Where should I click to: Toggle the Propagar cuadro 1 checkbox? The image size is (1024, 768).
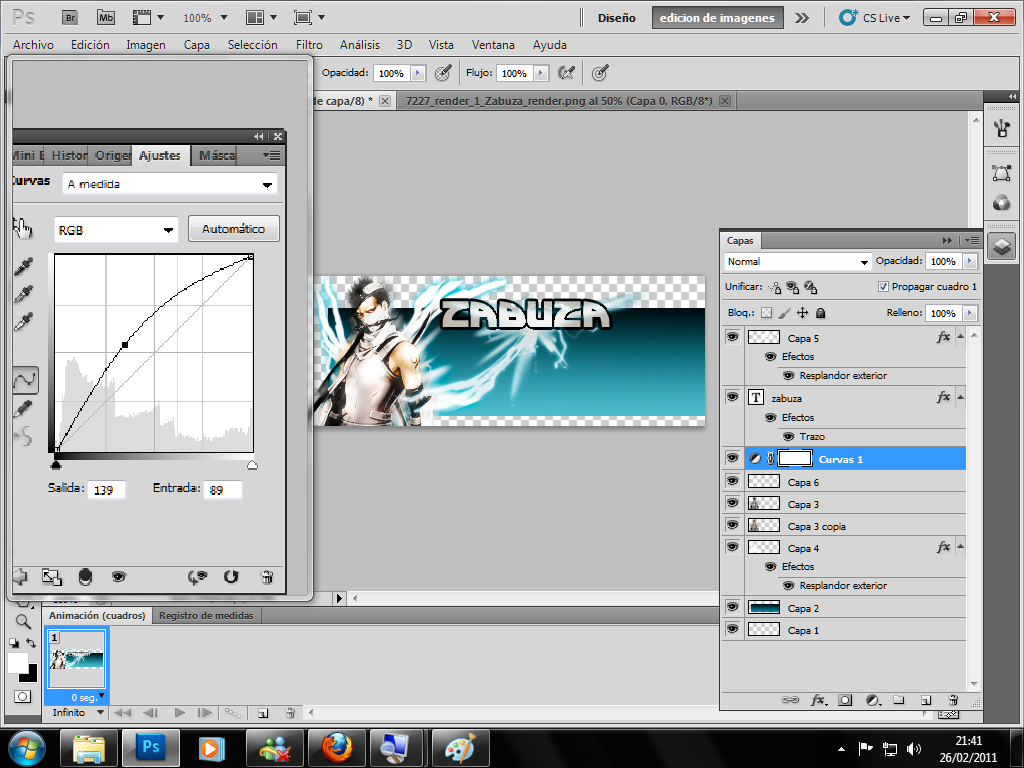click(883, 287)
